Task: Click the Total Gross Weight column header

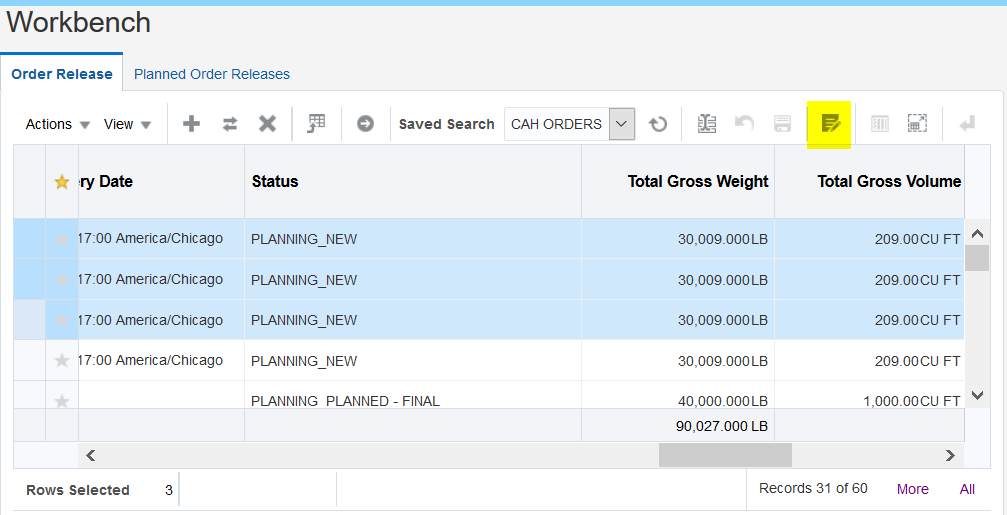Action: pos(698,181)
